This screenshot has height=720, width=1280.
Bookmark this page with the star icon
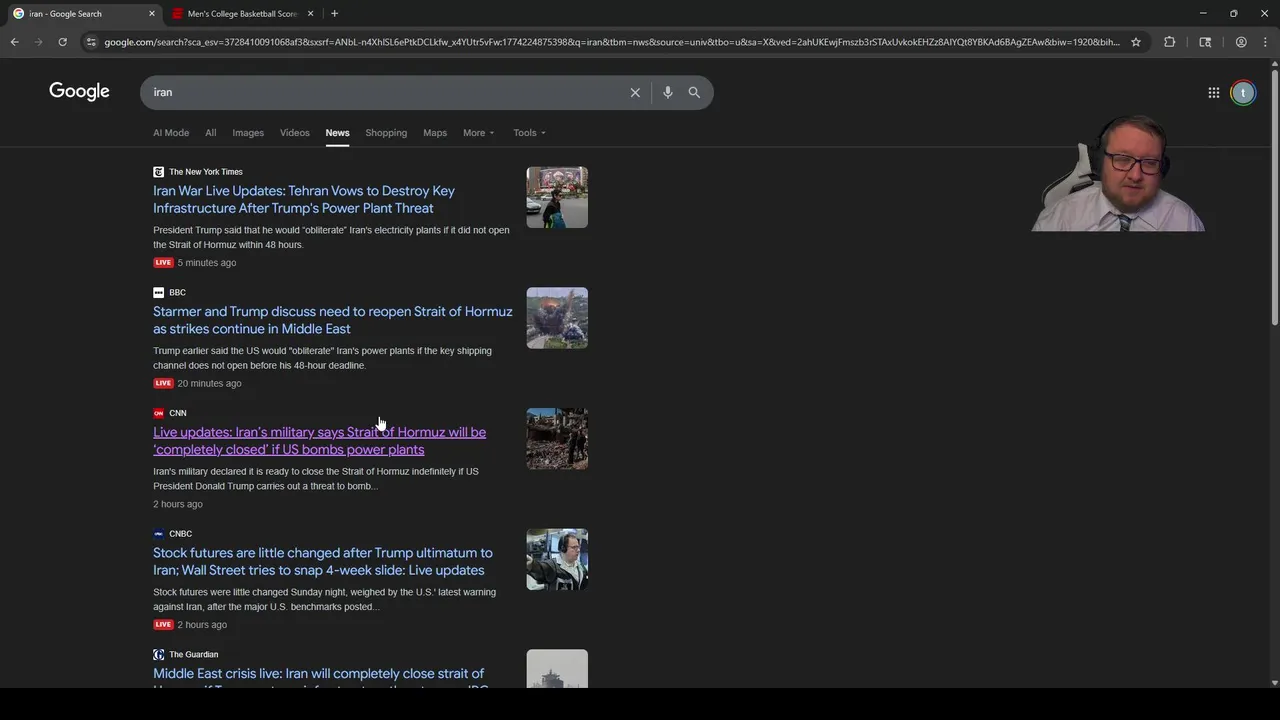pyautogui.click(x=1136, y=42)
